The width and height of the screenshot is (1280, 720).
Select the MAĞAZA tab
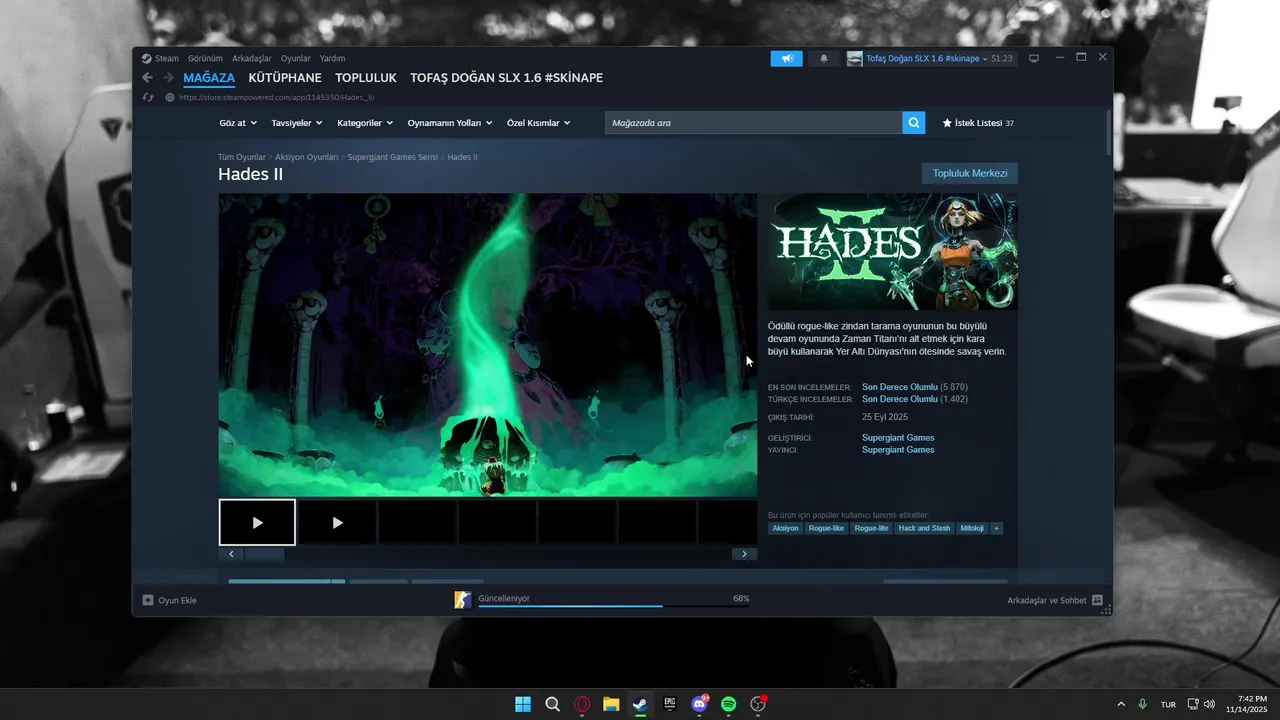click(209, 78)
